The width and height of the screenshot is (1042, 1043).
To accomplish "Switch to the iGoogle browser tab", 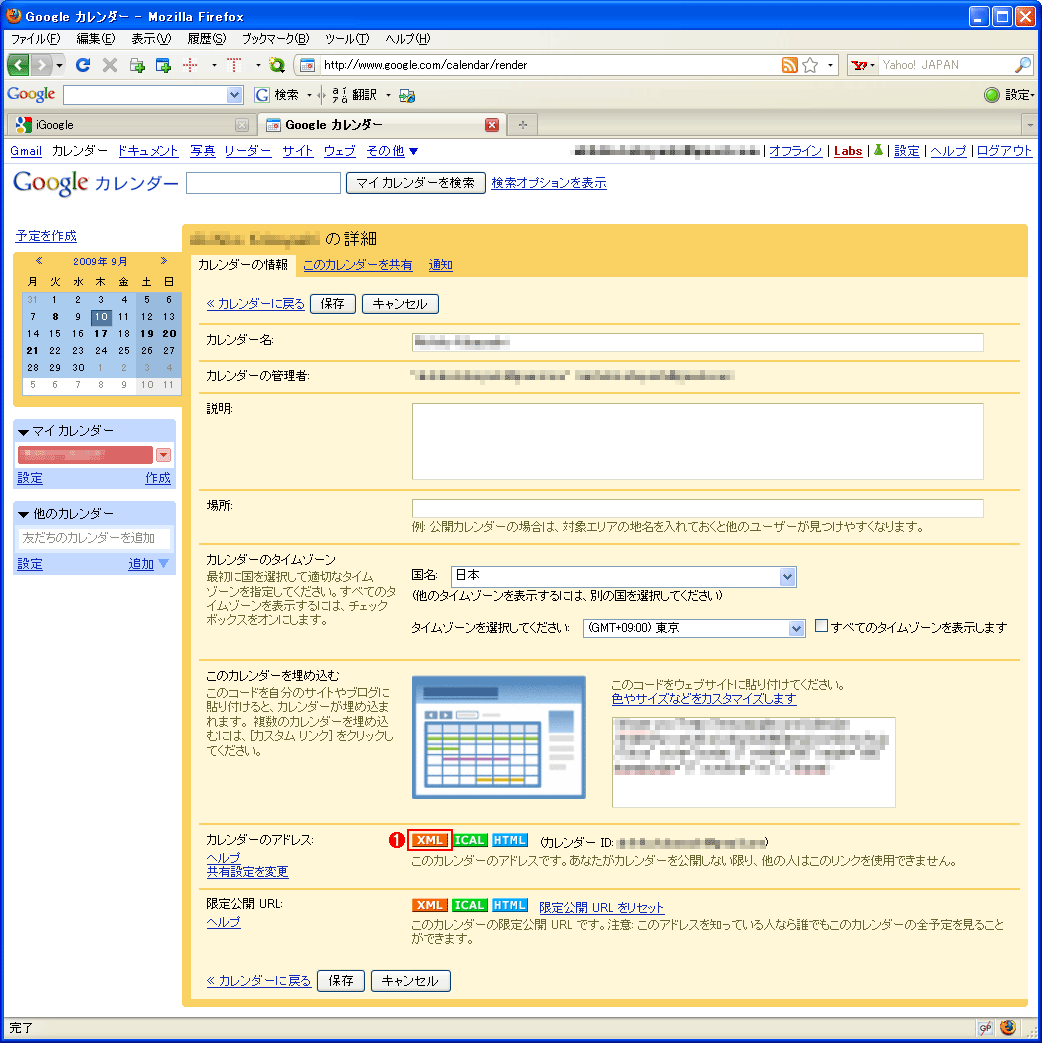I will pos(131,124).
